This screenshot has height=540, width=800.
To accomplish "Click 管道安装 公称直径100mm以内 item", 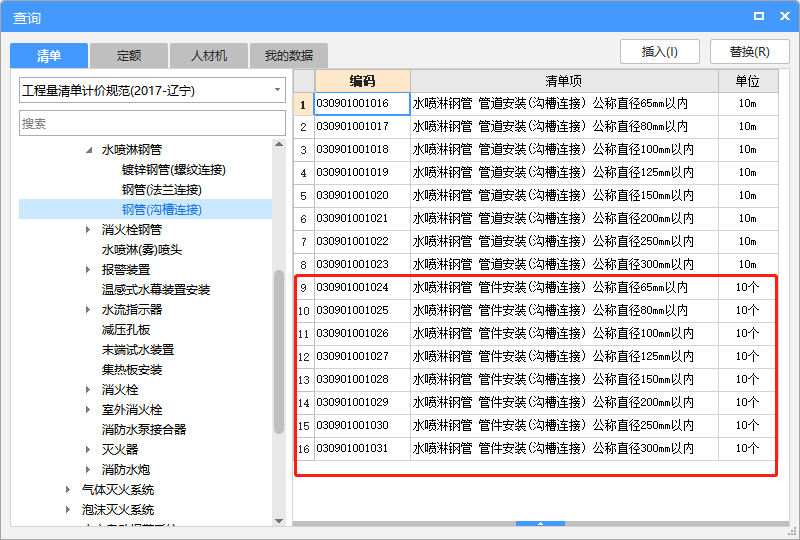I will (564, 150).
